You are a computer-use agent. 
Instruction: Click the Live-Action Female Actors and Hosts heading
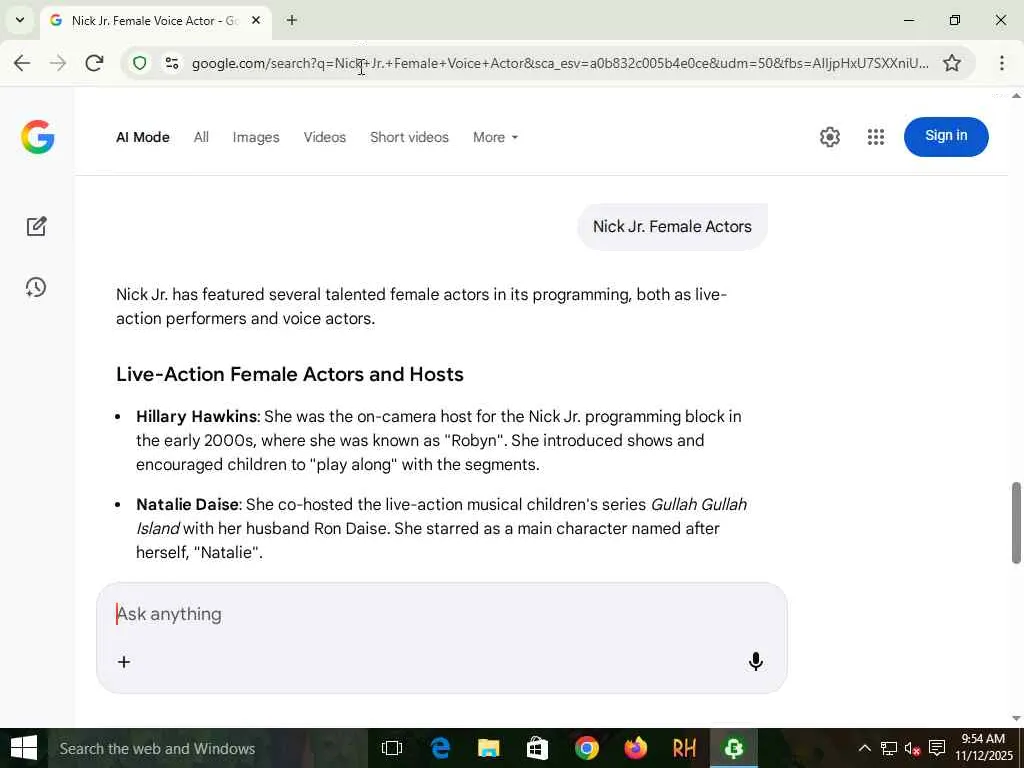290,374
